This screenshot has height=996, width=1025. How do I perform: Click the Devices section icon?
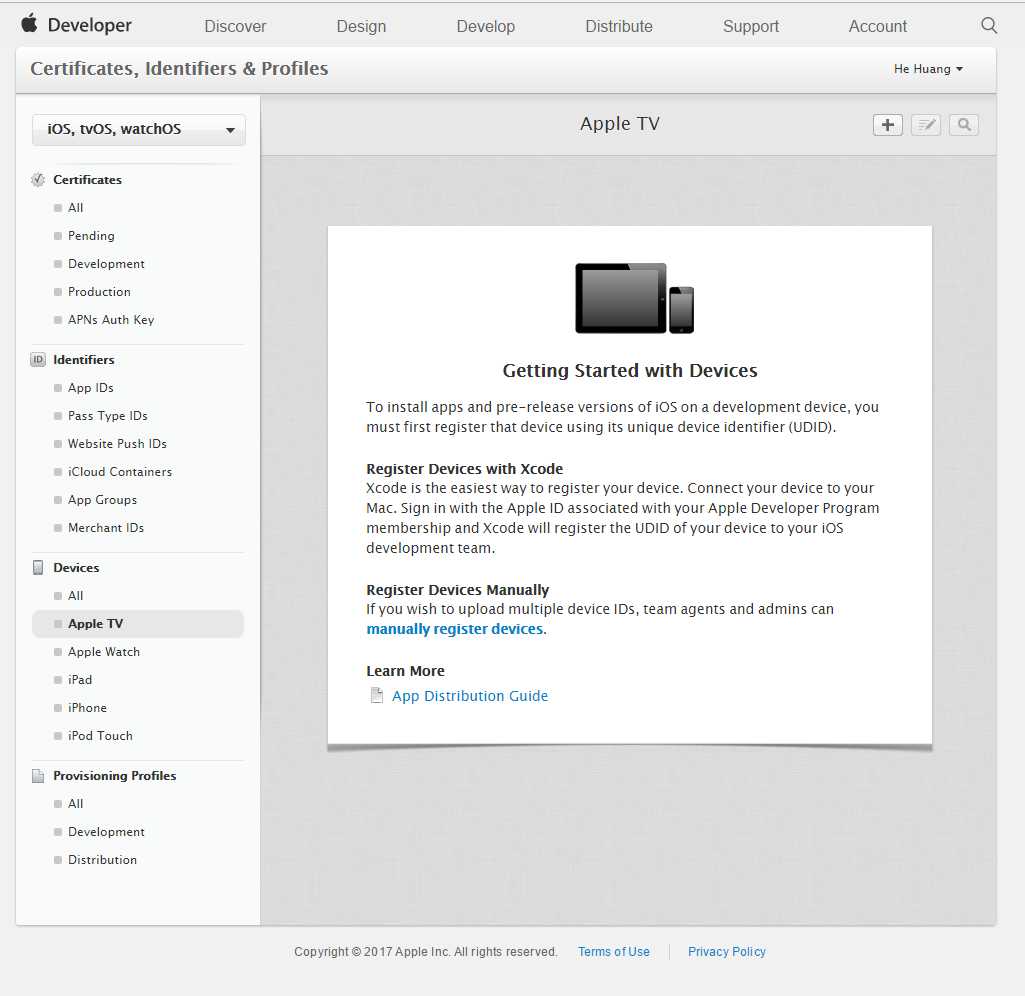[38, 567]
